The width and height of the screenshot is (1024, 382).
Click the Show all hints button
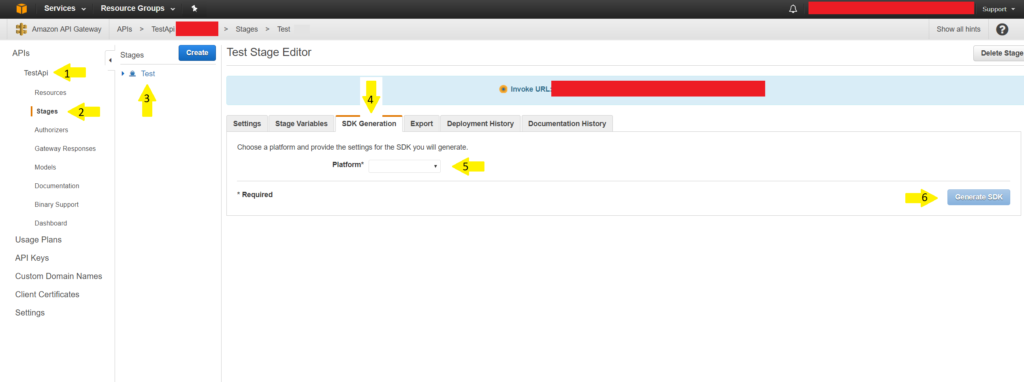(x=958, y=29)
